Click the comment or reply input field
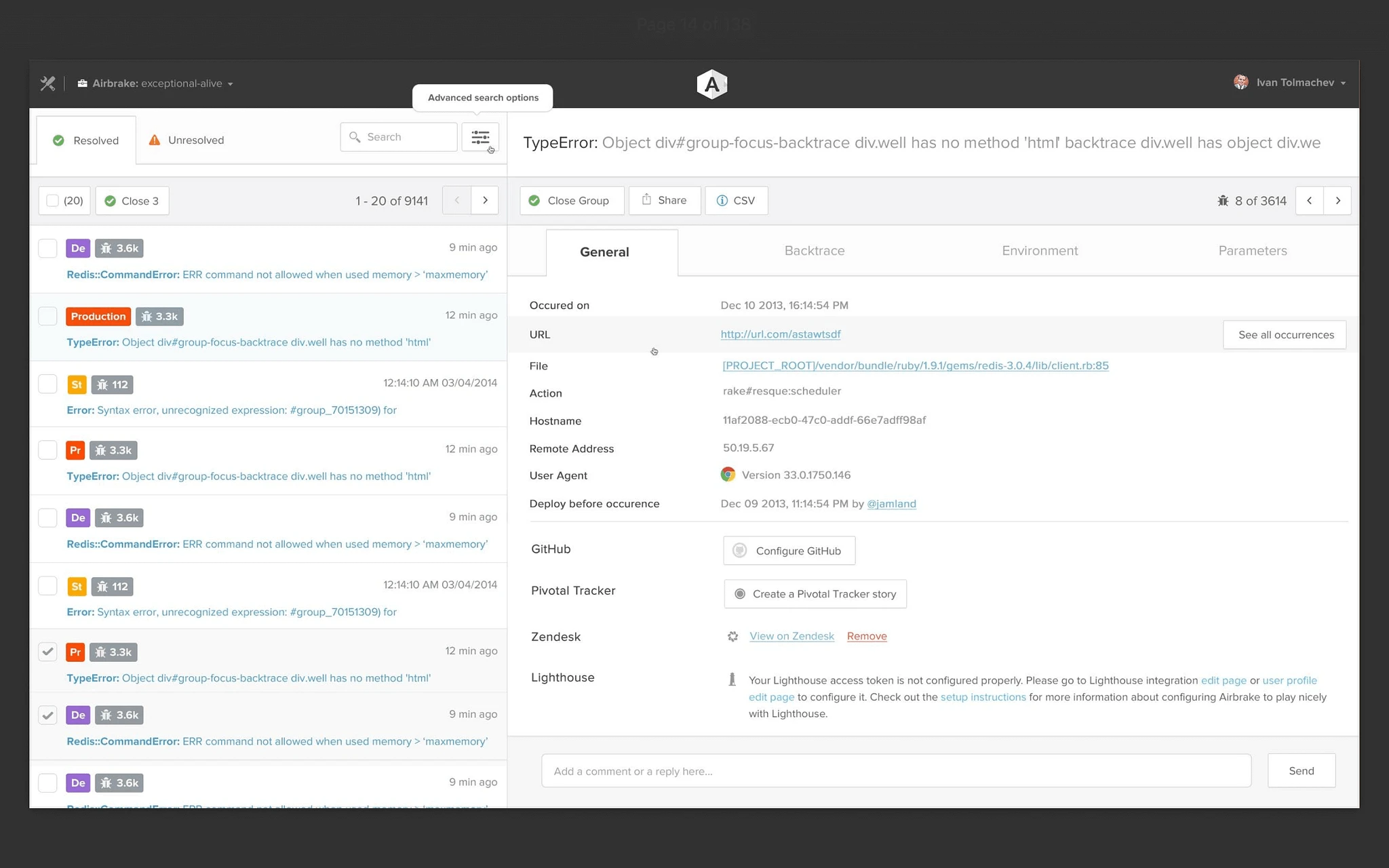Screen dimensions: 1389x868 click(895, 771)
